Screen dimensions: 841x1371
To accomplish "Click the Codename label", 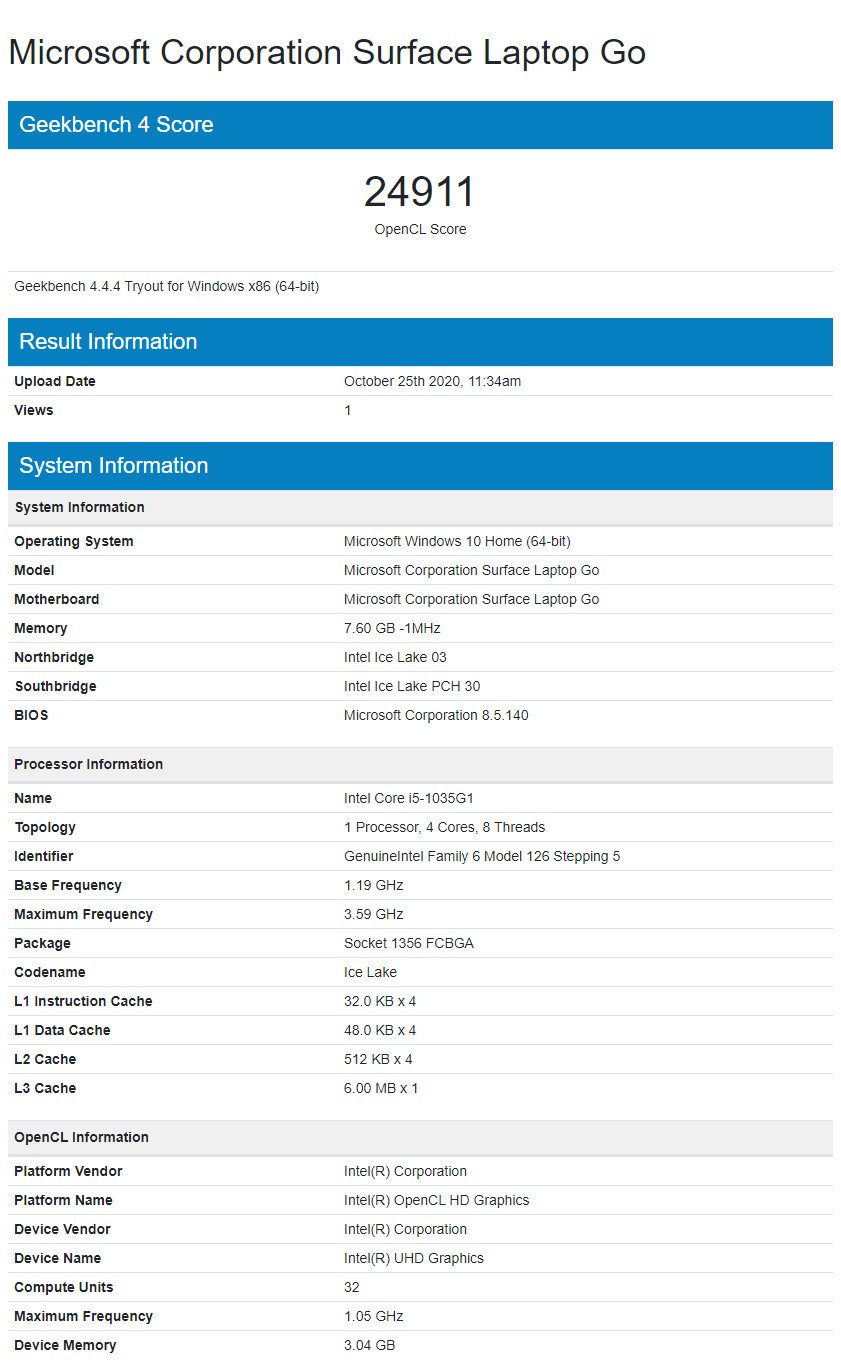I will 50,972.
